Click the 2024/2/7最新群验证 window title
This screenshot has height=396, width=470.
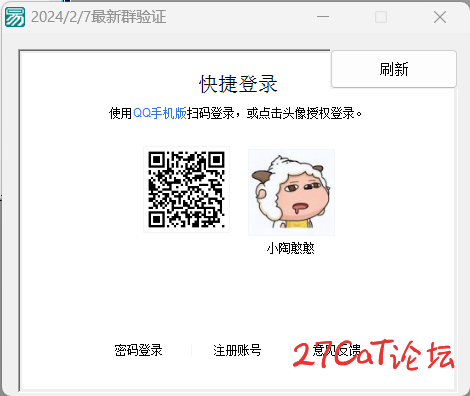point(99,17)
